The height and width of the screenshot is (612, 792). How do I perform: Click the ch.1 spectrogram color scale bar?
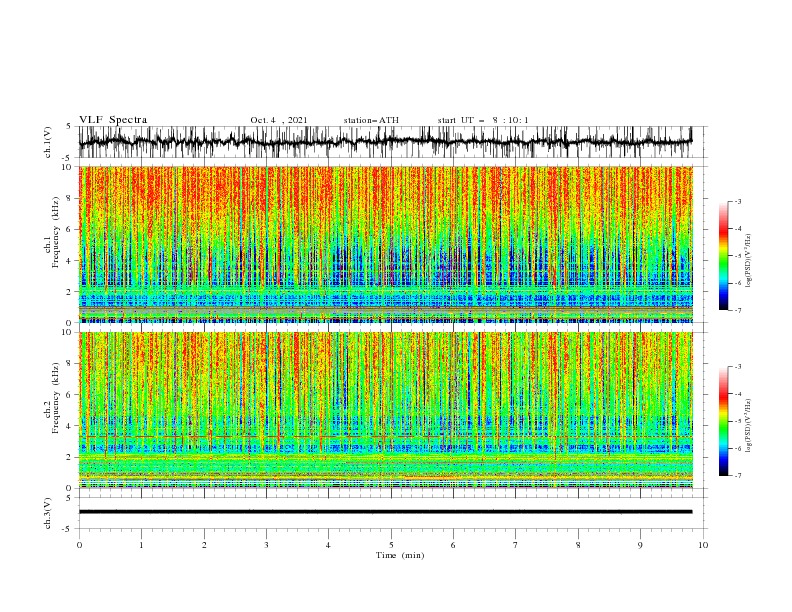723,256
